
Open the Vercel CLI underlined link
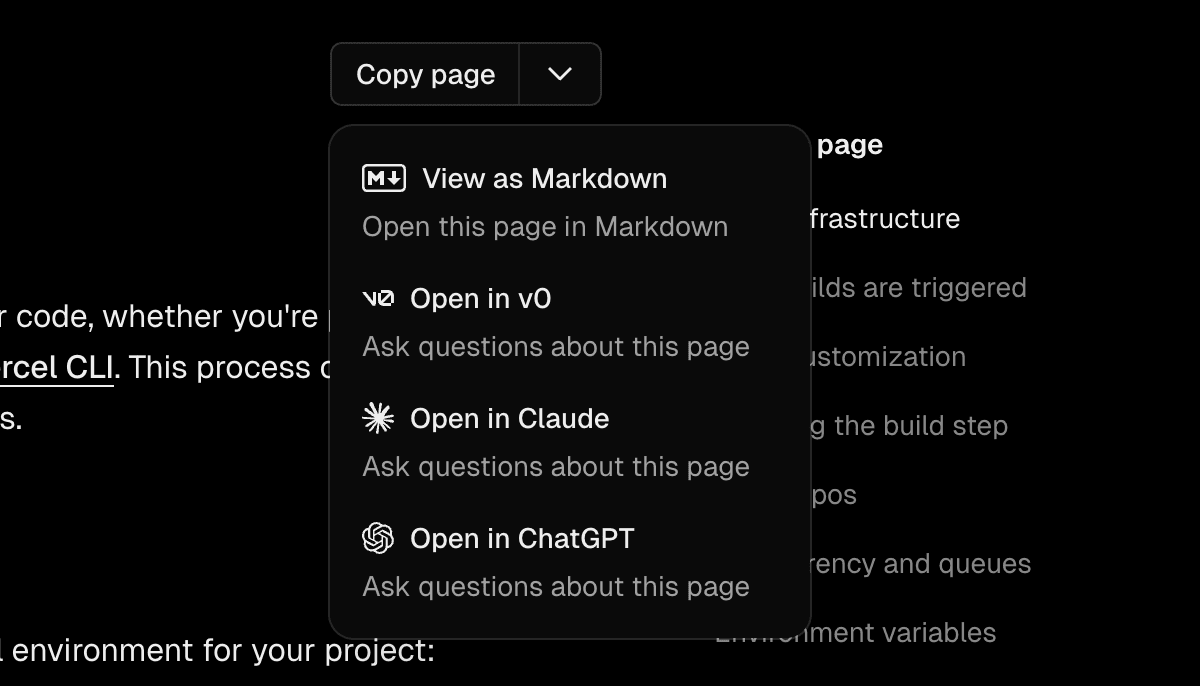[x=56, y=368]
